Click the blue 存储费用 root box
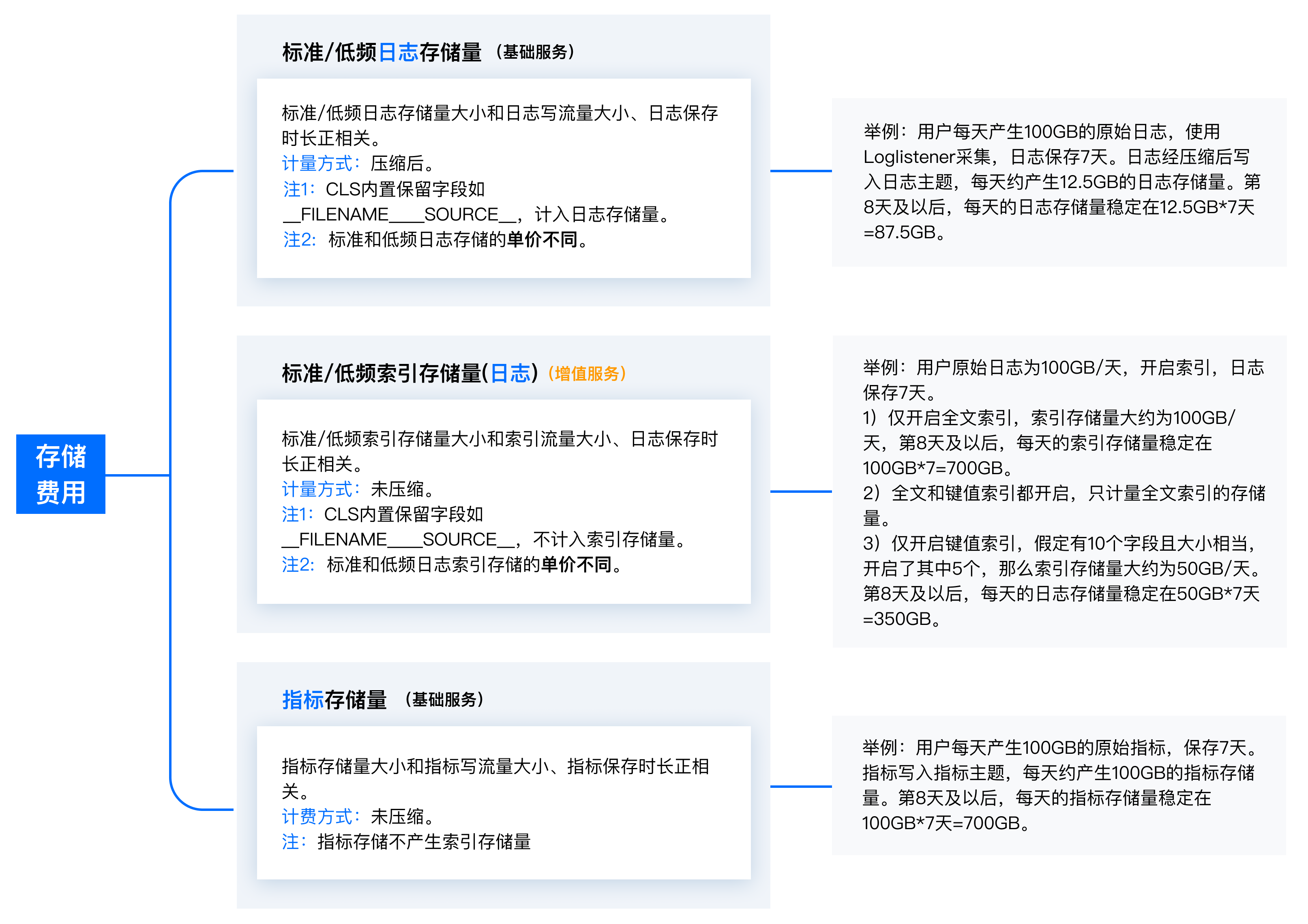 coord(60,474)
